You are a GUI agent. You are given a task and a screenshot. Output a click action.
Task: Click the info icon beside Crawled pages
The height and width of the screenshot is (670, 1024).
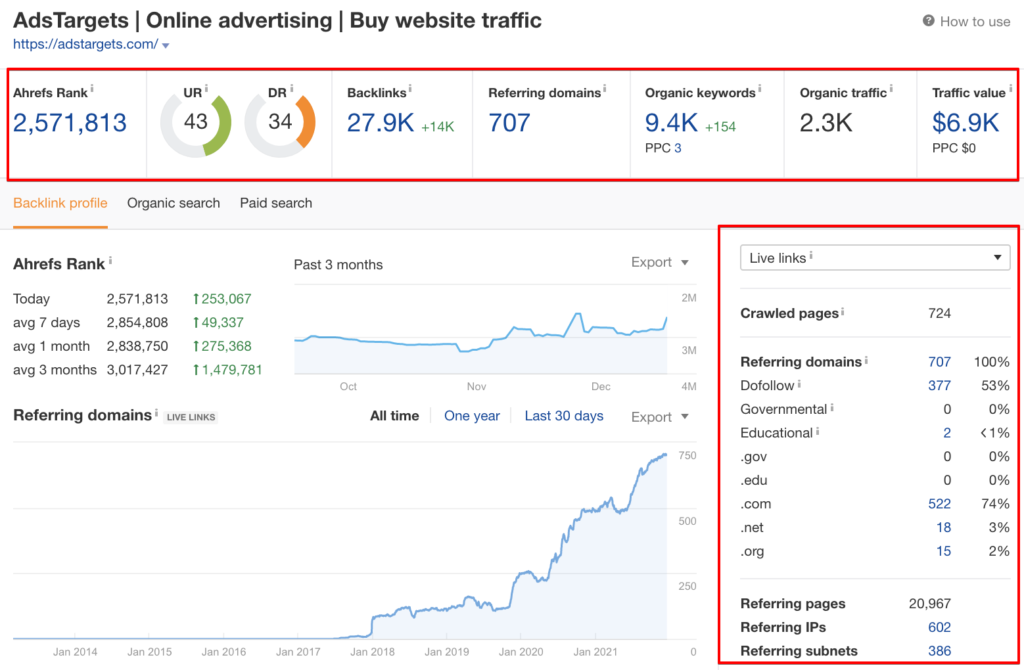click(842, 311)
